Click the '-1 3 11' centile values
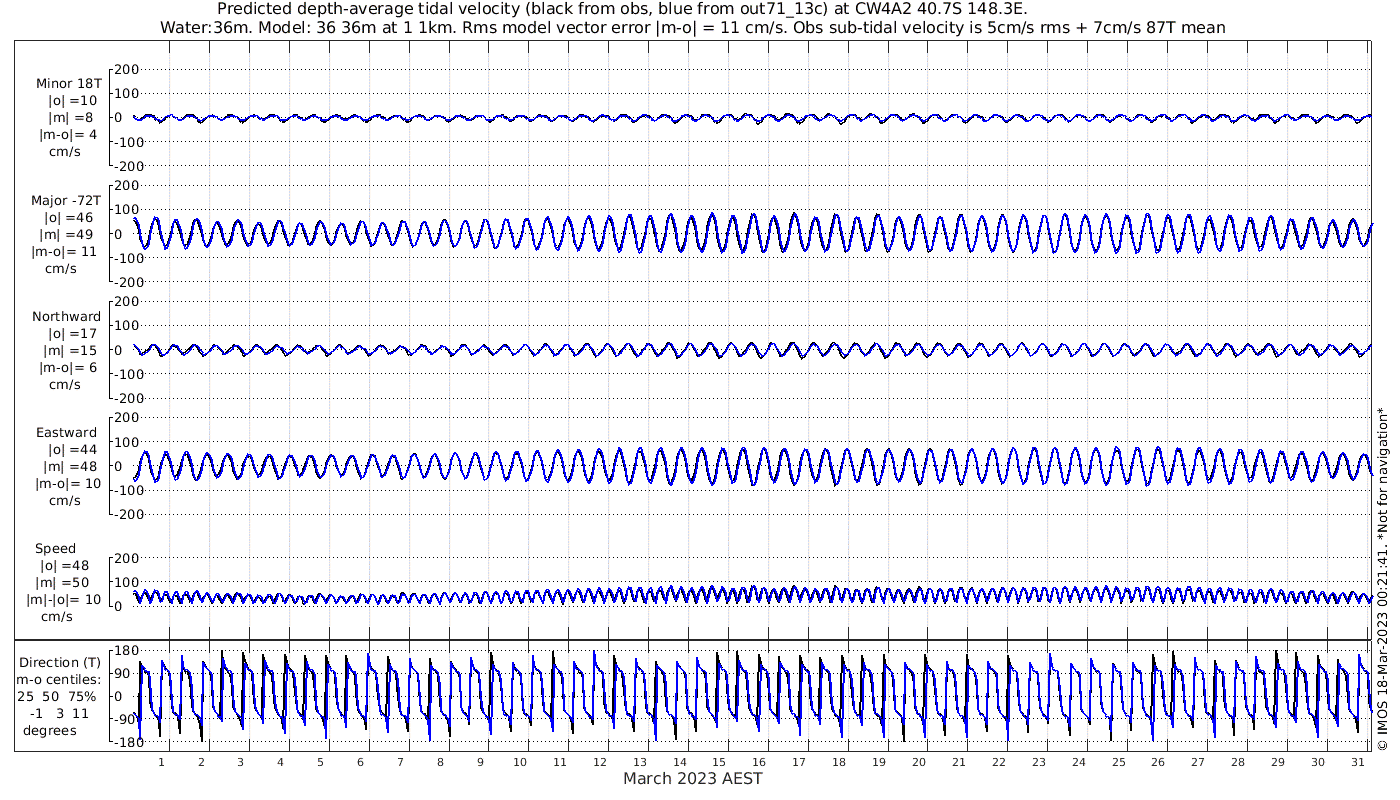The width and height of the screenshot is (1400, 800). (x=60, y=713)
